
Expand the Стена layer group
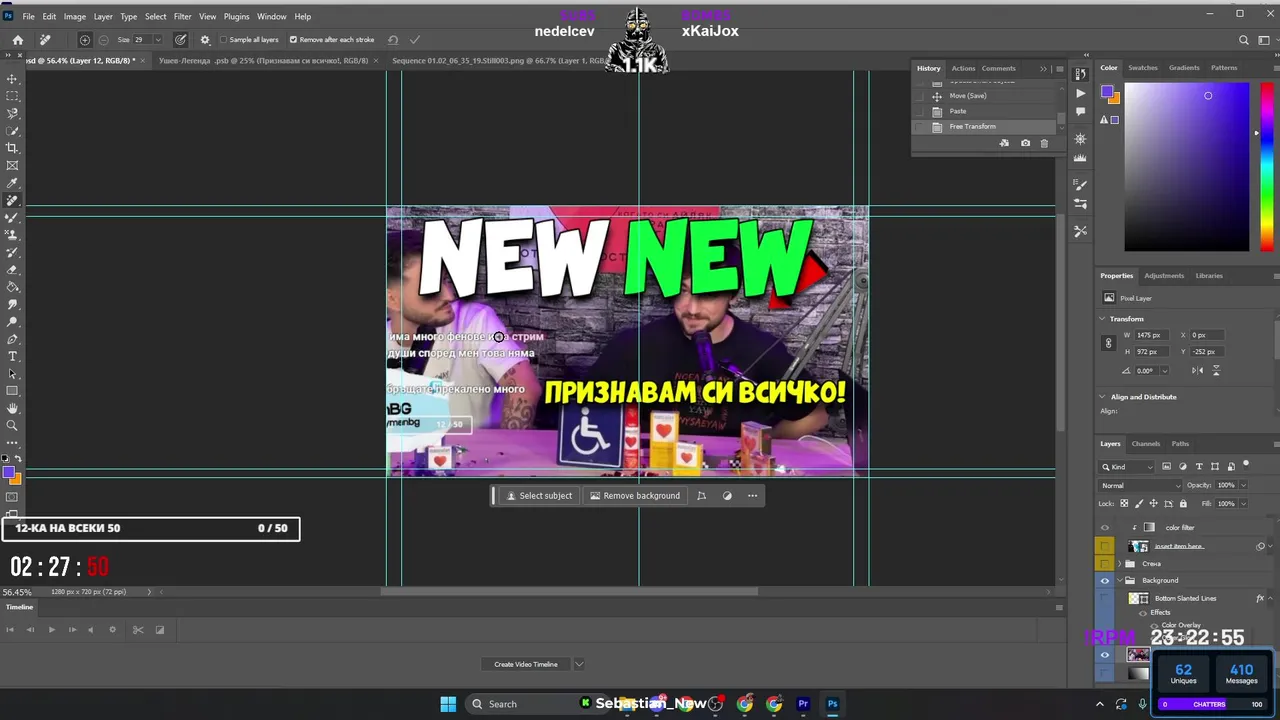tap(1120, 564)
